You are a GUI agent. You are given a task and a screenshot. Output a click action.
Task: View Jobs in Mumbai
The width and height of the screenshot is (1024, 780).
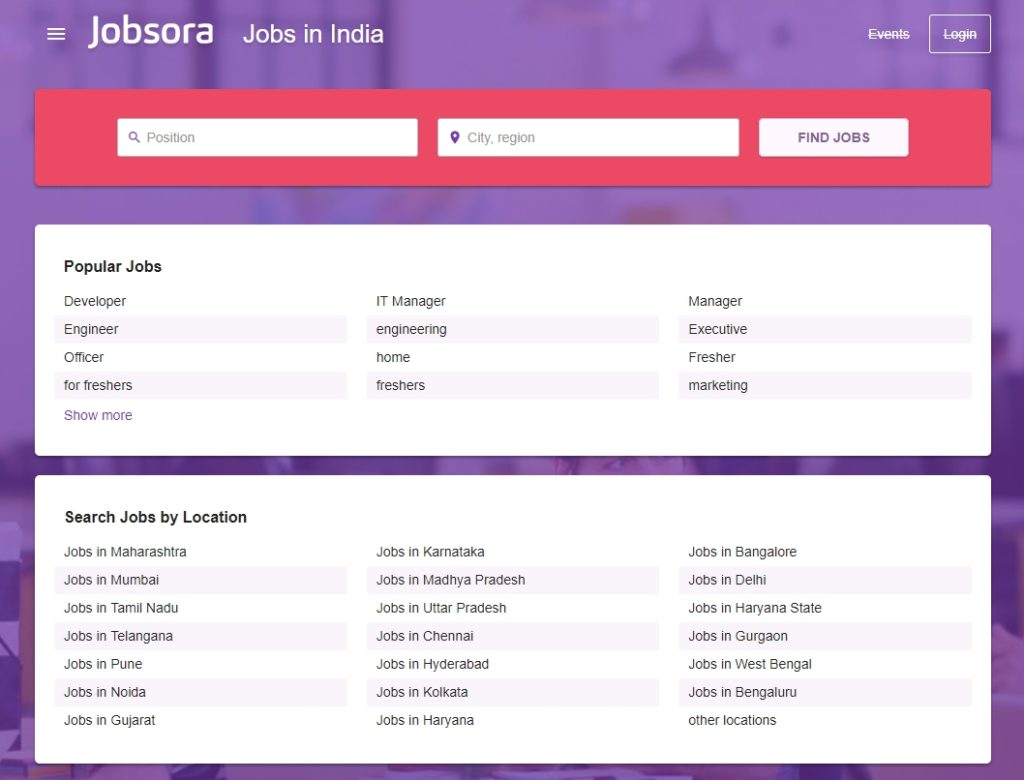point(112,580)
